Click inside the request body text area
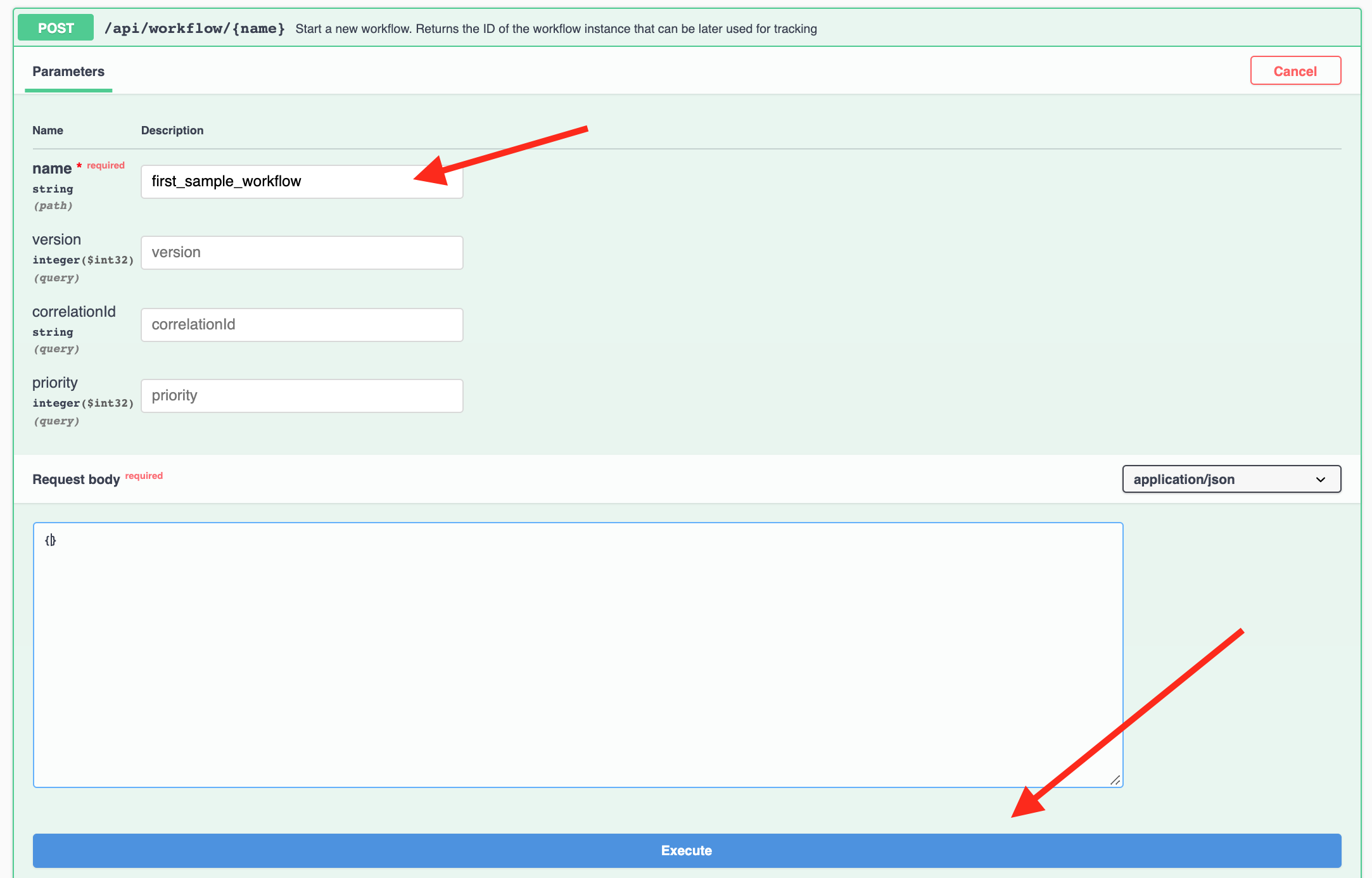Image resolution: width=1372 pixels, height=878 pixels. (x=578, y=655)
